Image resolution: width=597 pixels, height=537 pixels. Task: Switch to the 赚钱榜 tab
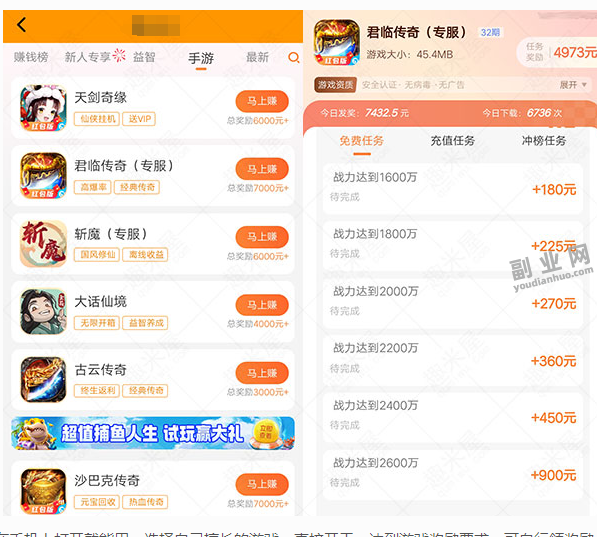(x=31, y=57)
